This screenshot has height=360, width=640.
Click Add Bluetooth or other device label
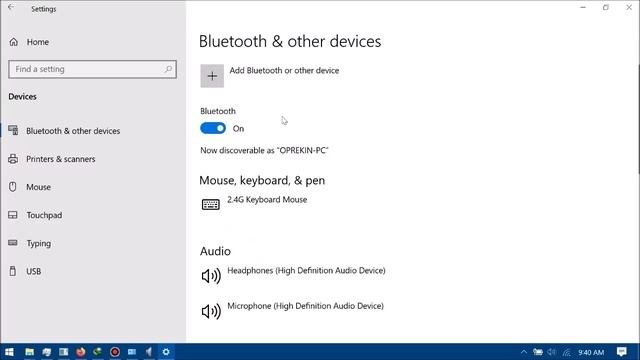point(284,71)
